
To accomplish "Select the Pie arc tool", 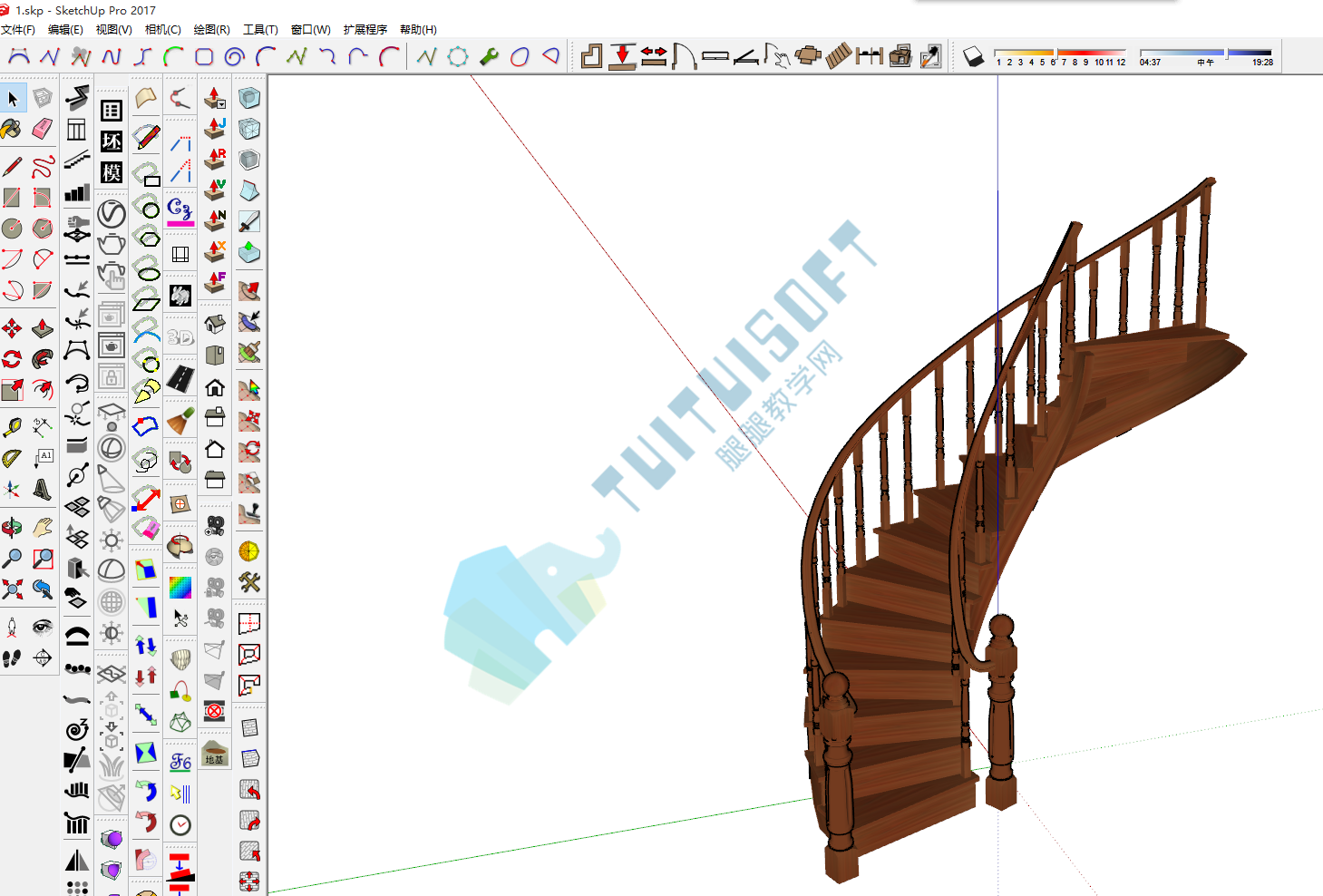I will (43, 290).
